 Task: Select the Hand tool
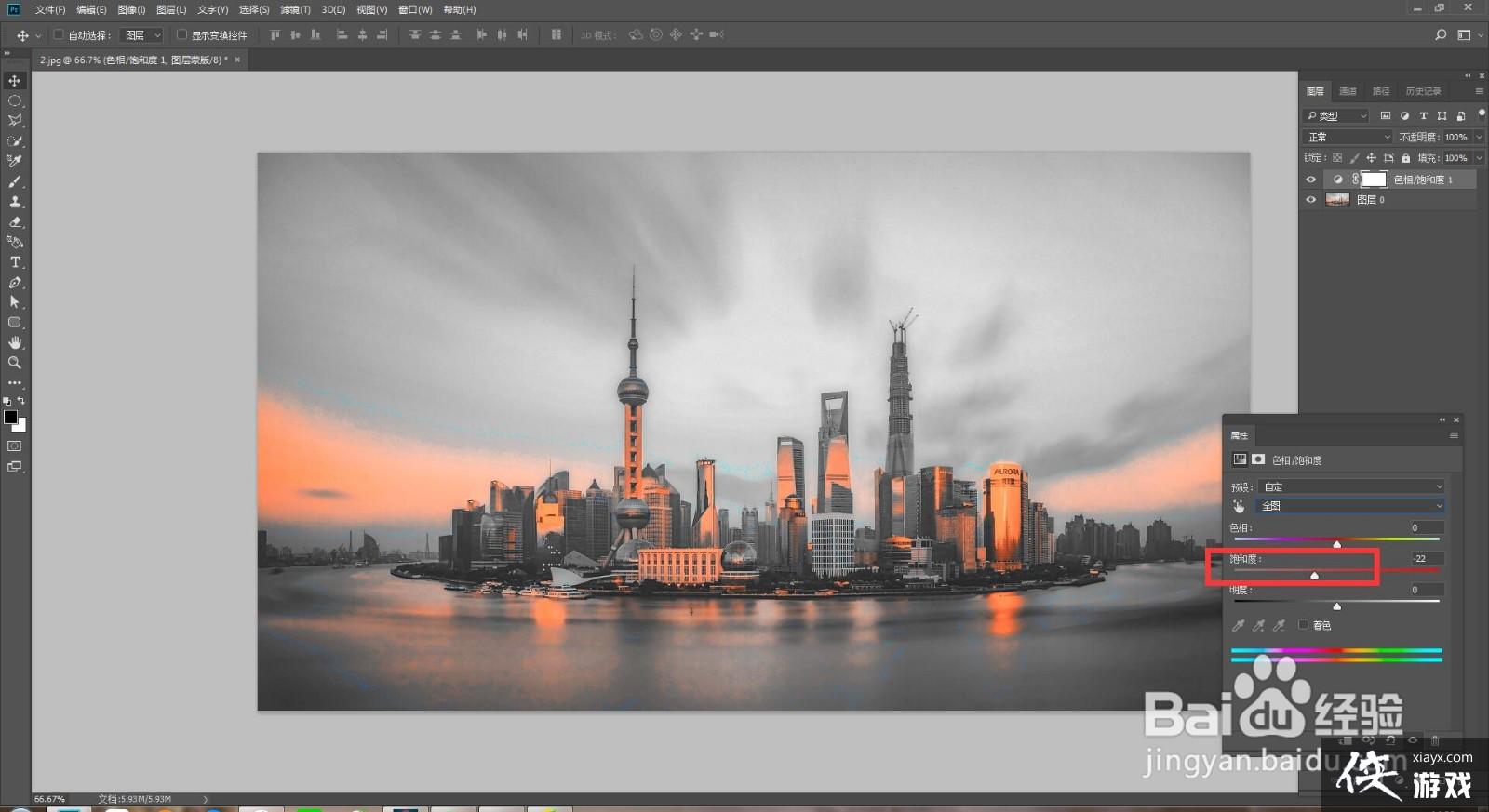pyautogui.click(x=15, y=343)
